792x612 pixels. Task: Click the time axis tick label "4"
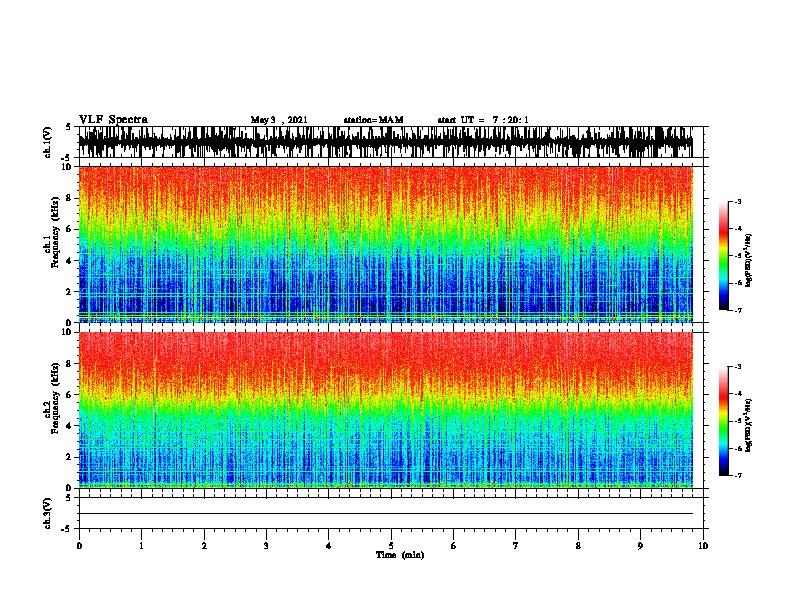click(x=329, y=546)
